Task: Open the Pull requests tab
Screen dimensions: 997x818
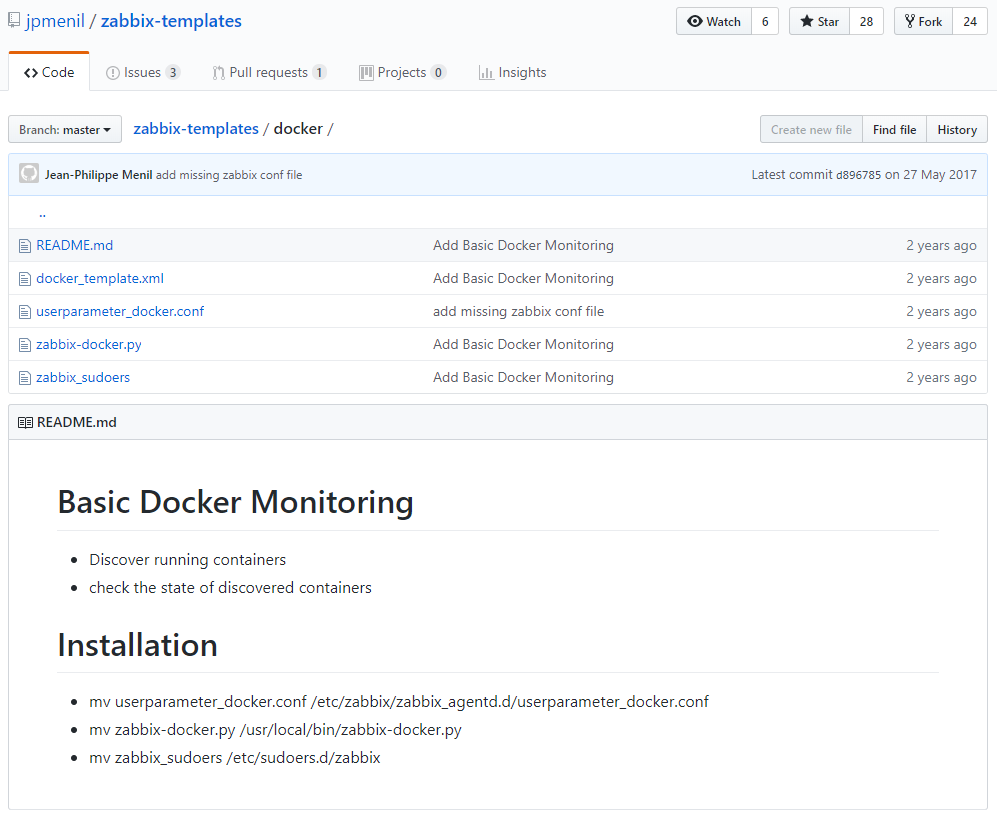Action: 268,73
